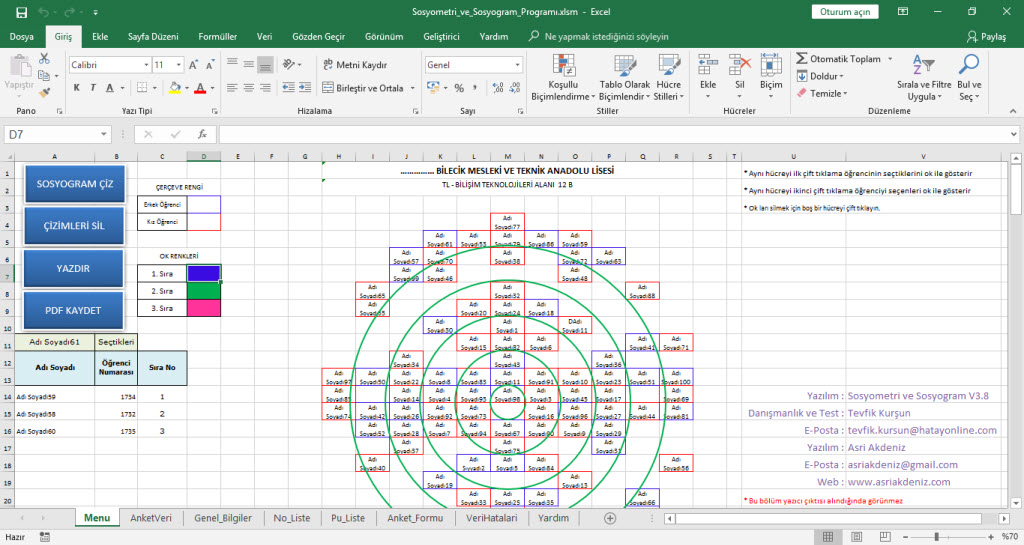
Task: Toggle underline A formatting
Action: tap(110, 87)
